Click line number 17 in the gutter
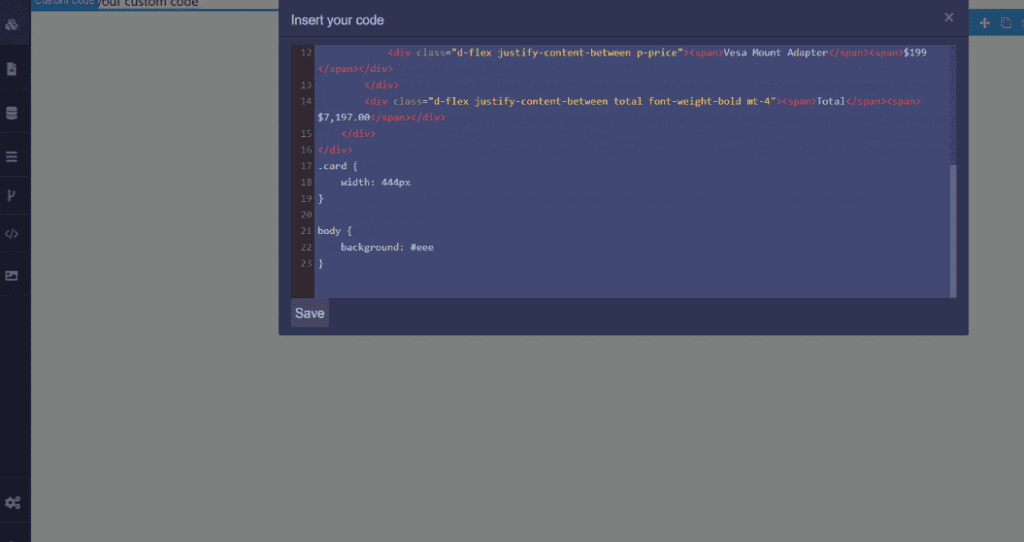The image size is (1024, 542). click(x=306, y=166)
